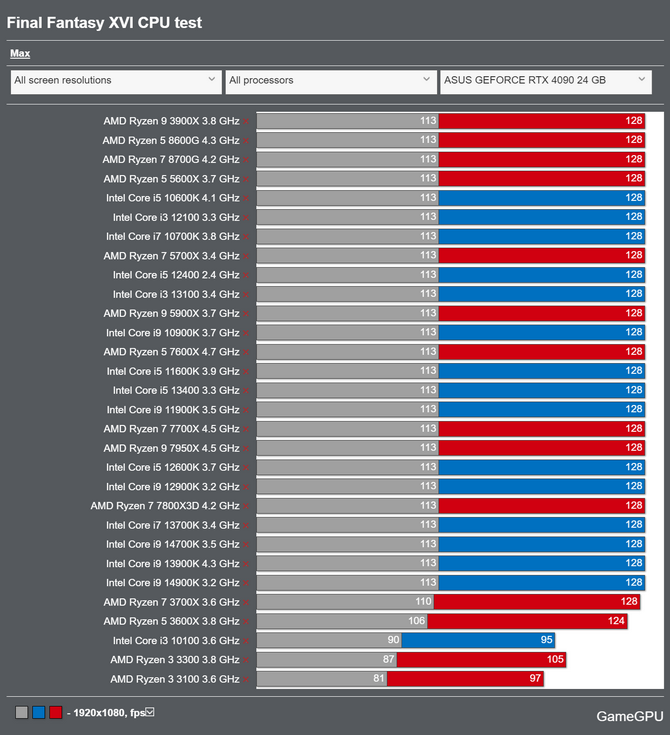
Task: Click the 1920x1080, fps legend label
Action: pos(109,713)
